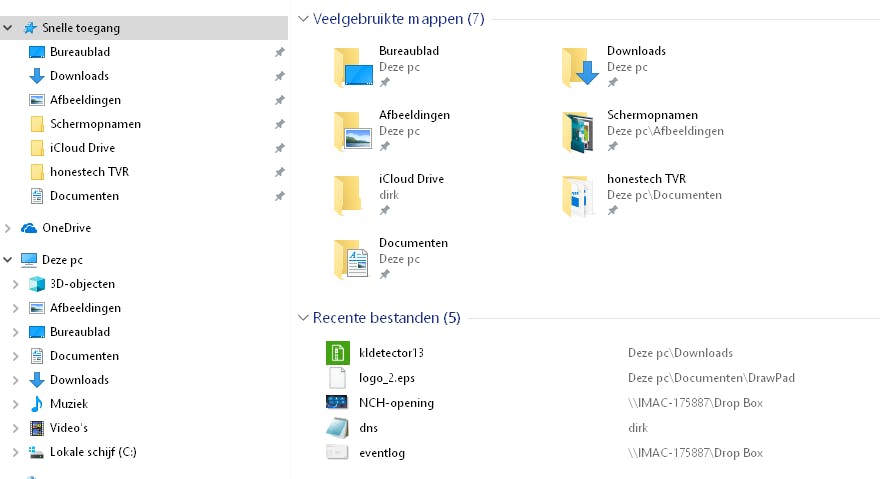Screen dimensions: 880x479
Task: Click the pin next to honestech TVR in sidebar
Action: [x=280, y=172]
